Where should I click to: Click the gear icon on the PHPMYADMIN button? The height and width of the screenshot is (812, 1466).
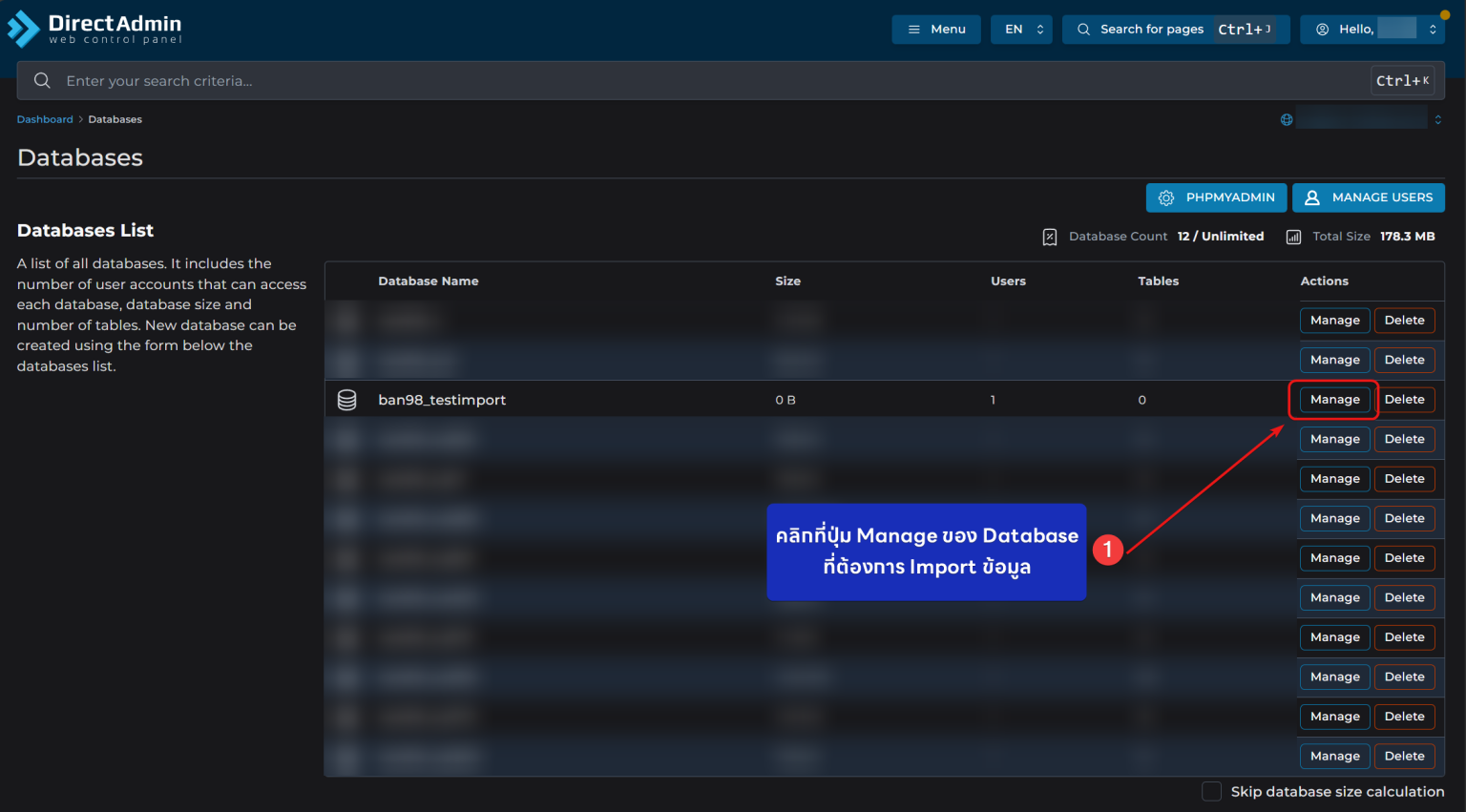pyautogui.click(x=1165, y=198)
